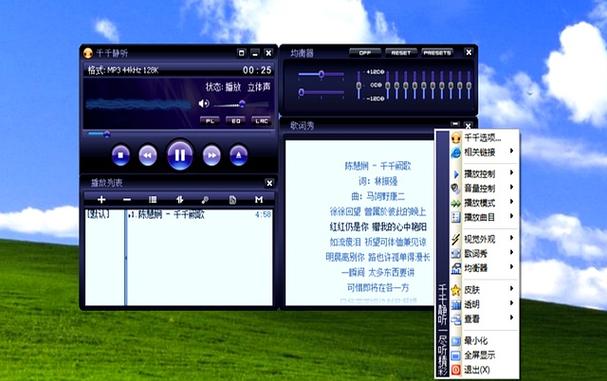Open 千千选项... from the context menu
Viewport: 607px width, 381px height.
[483, 137]
